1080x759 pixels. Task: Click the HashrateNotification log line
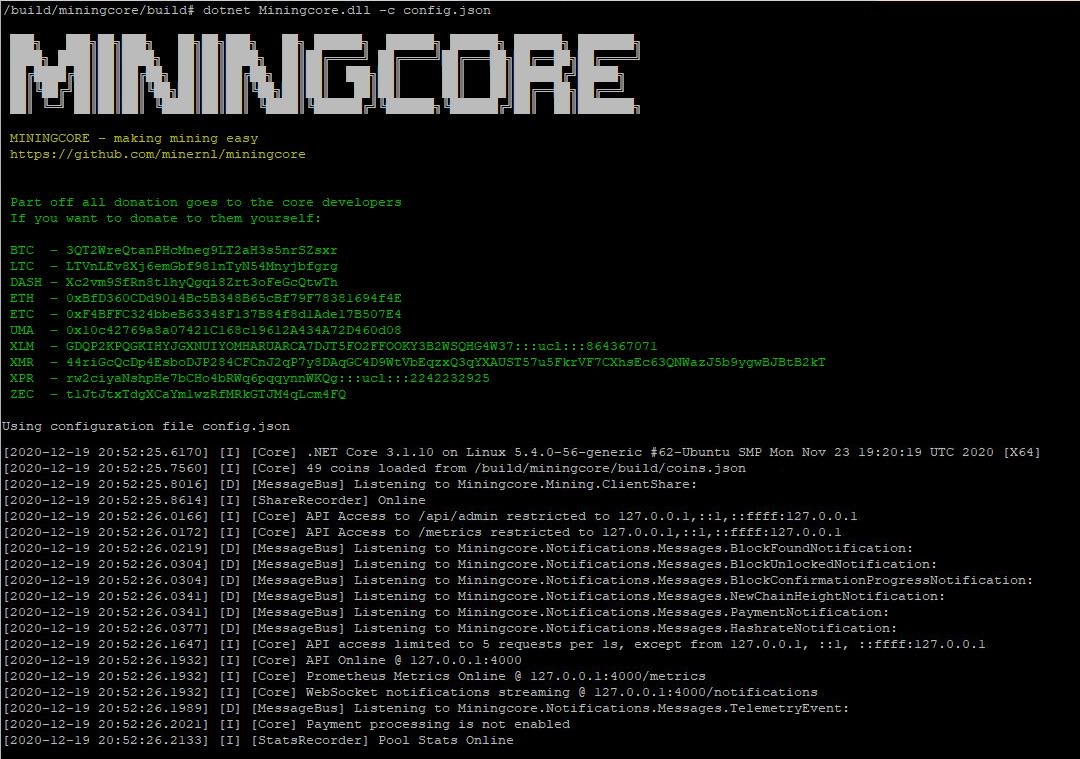tap(450, 628)
